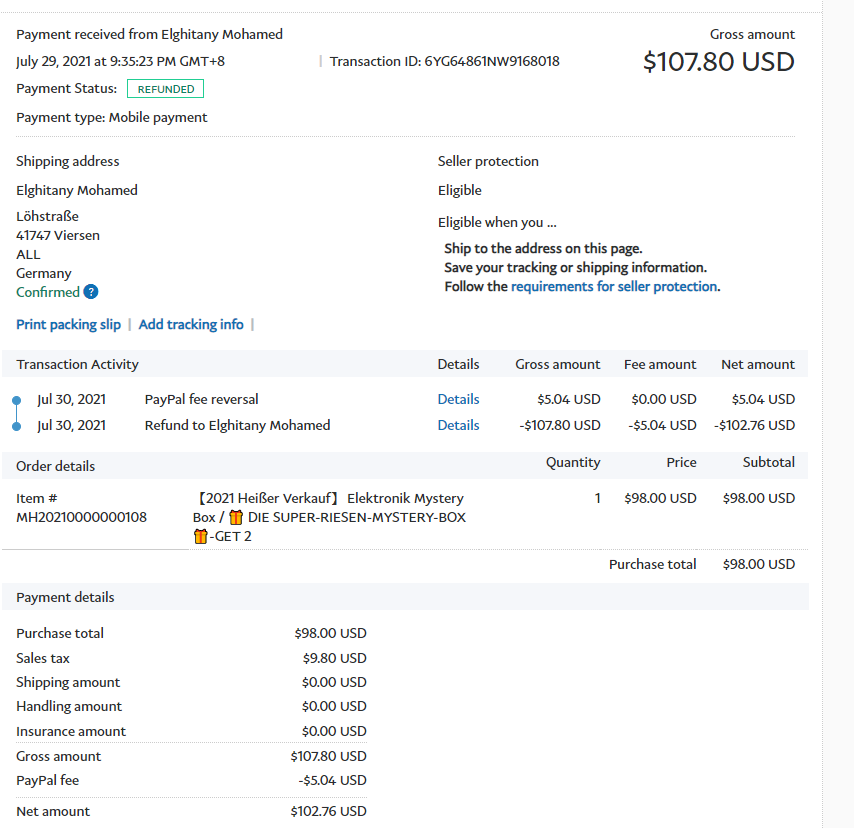Click the timeline dot for the refund entry

pos(16,426)
